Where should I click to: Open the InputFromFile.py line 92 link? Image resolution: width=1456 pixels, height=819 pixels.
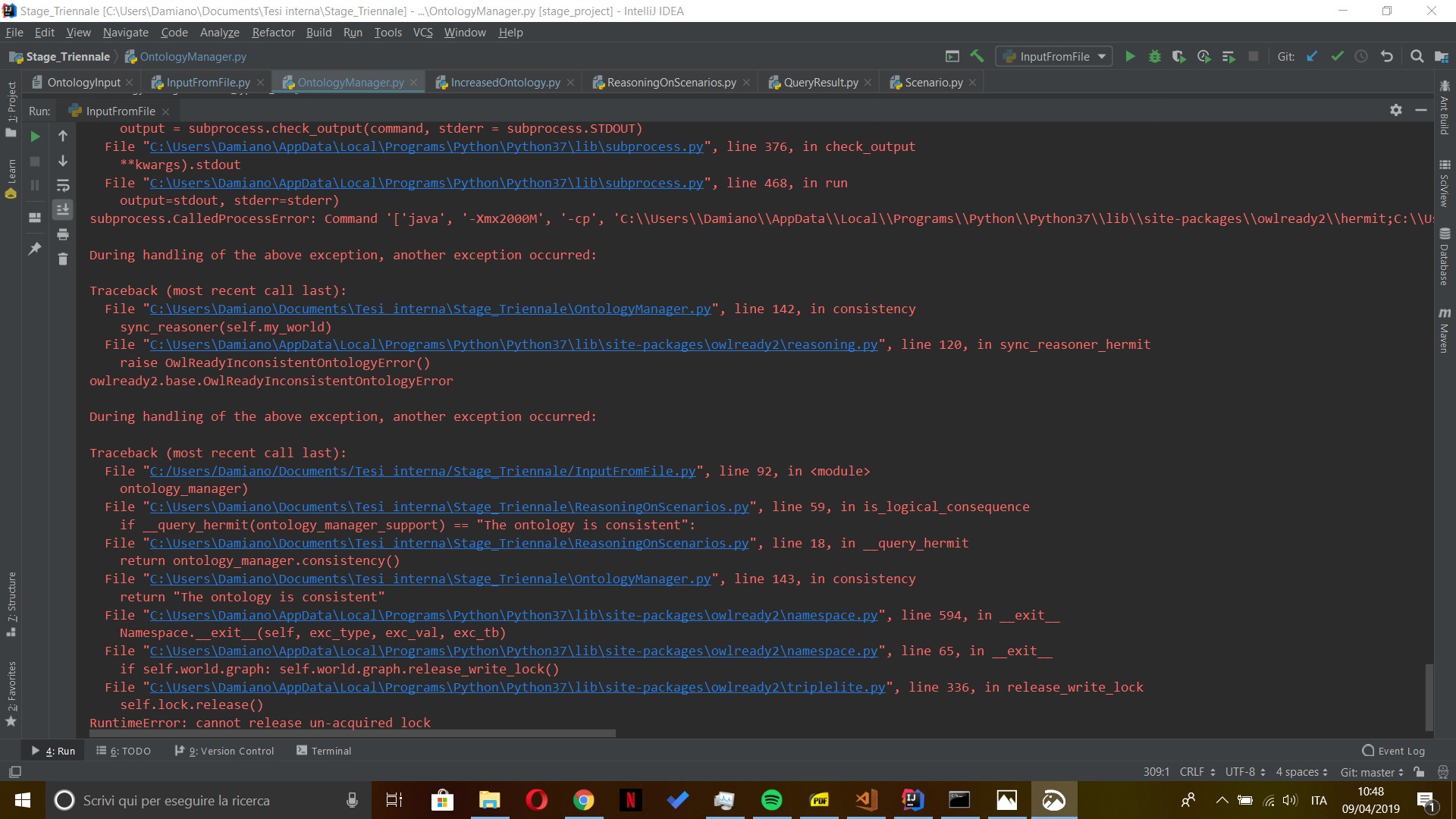(422, 471)
